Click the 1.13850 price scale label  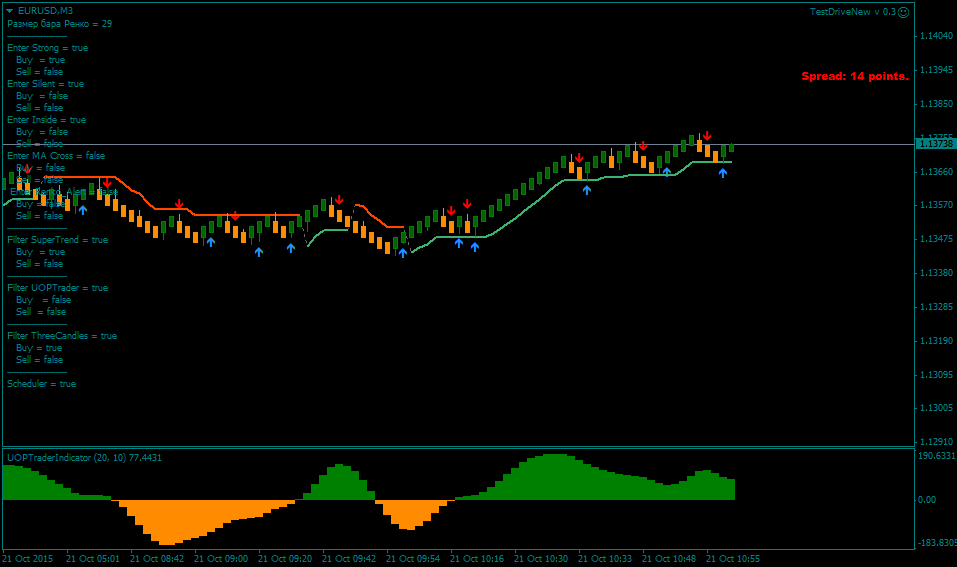point(936,104)
